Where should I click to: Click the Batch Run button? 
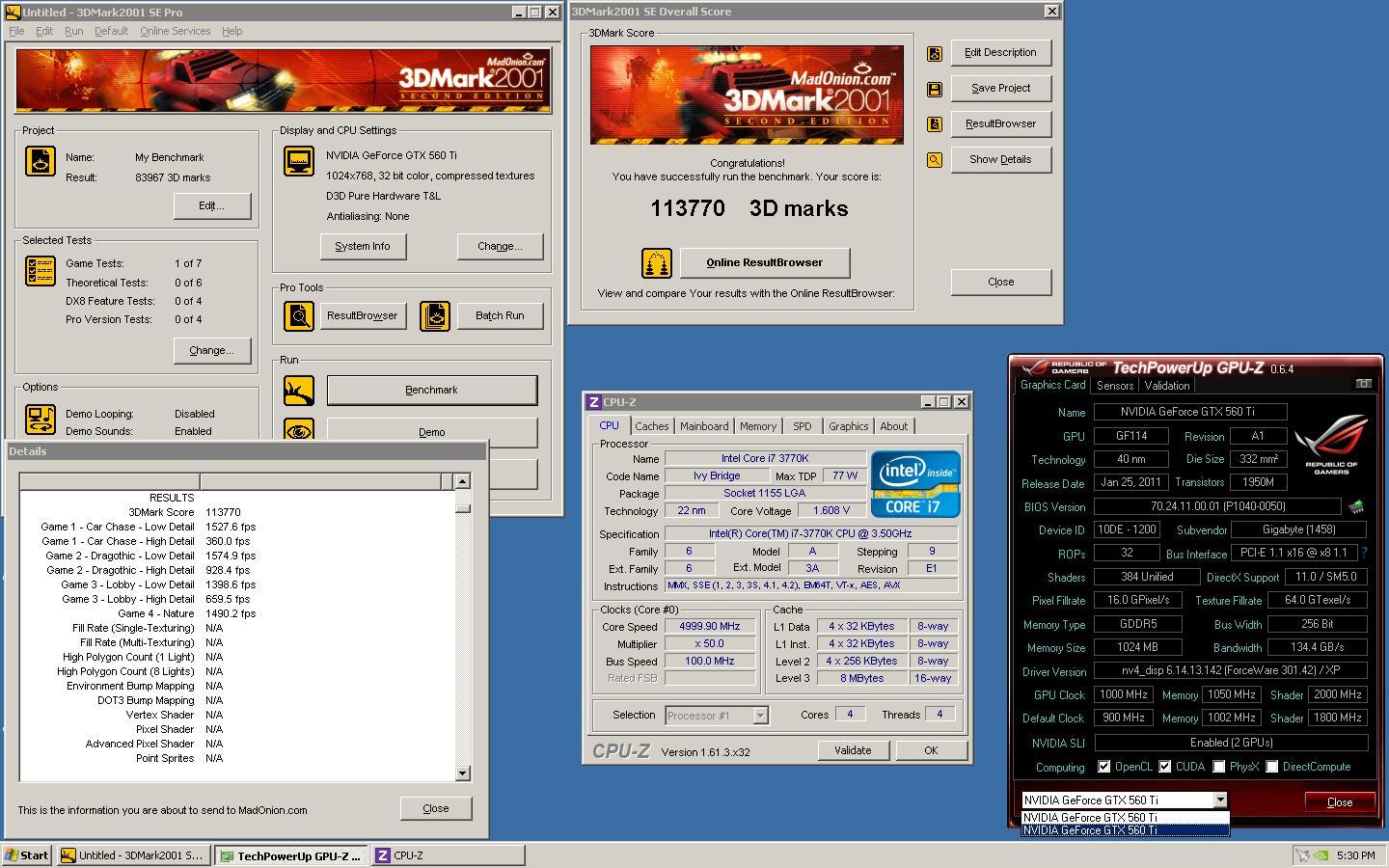(x=500, y=315)
